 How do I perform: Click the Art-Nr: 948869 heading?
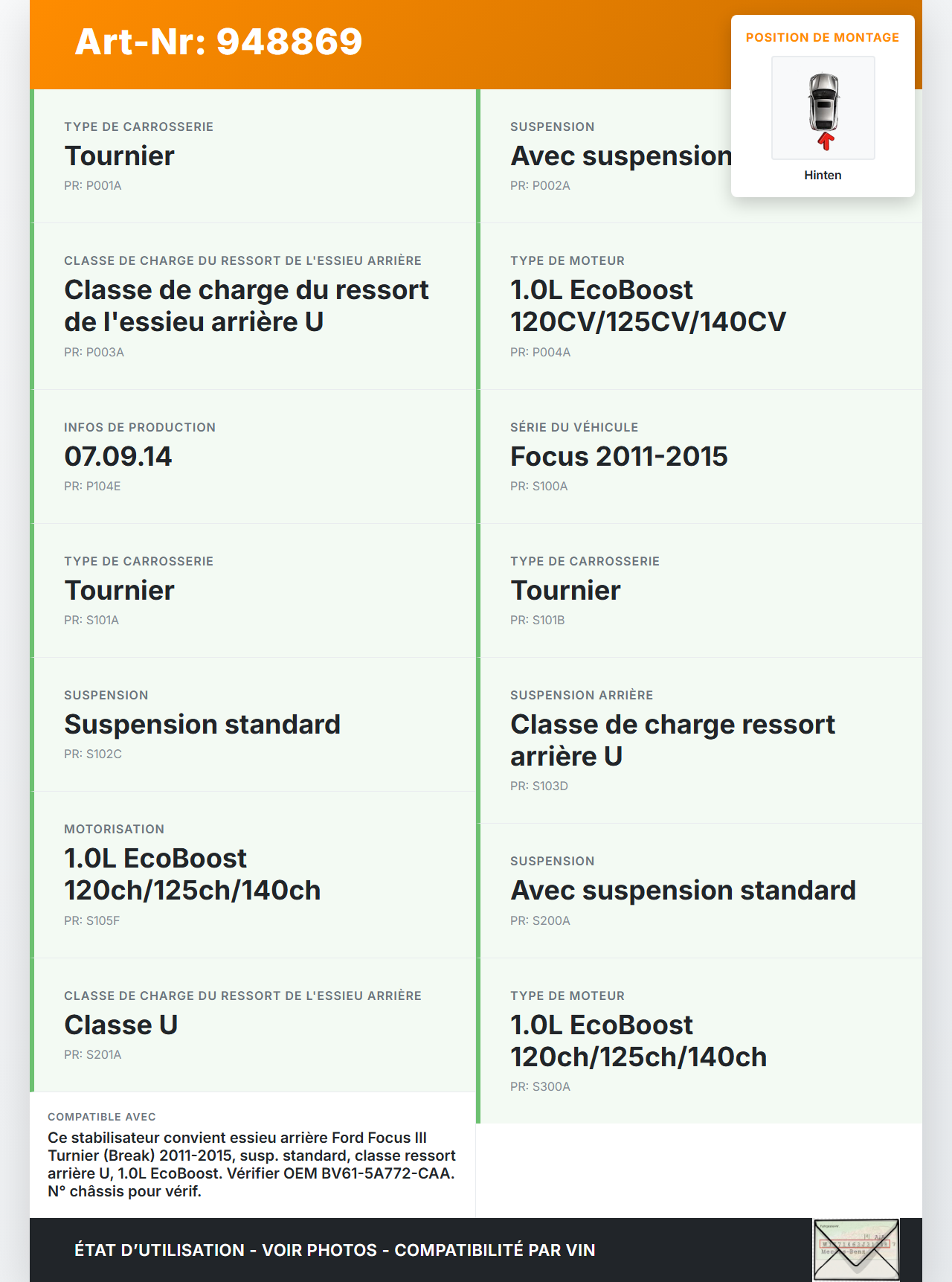pyautogui.click(x=219, y=42)
